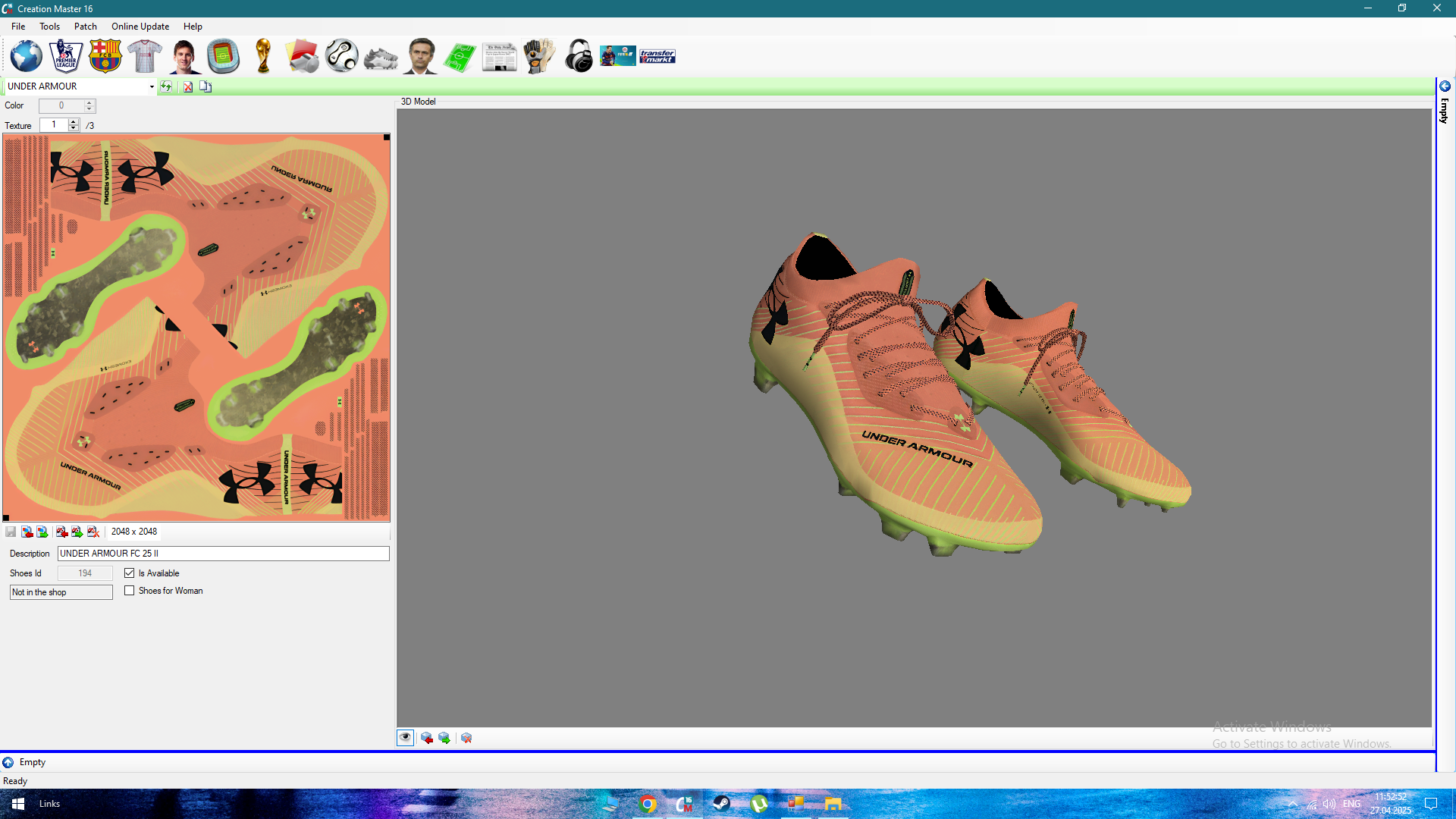Open the Country section globe icon
1456x819 pixels.
(x=26, y=56)
